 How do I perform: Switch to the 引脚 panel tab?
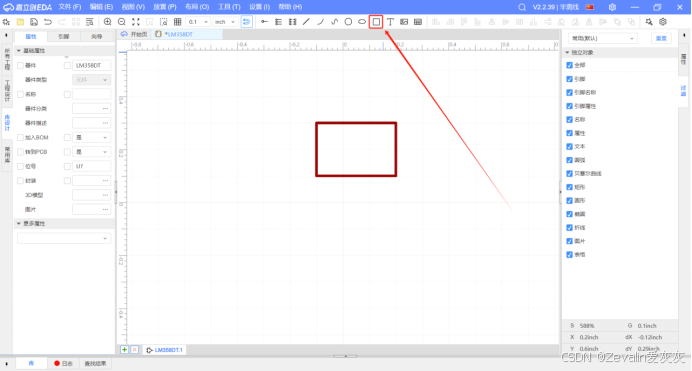[64, 37]
